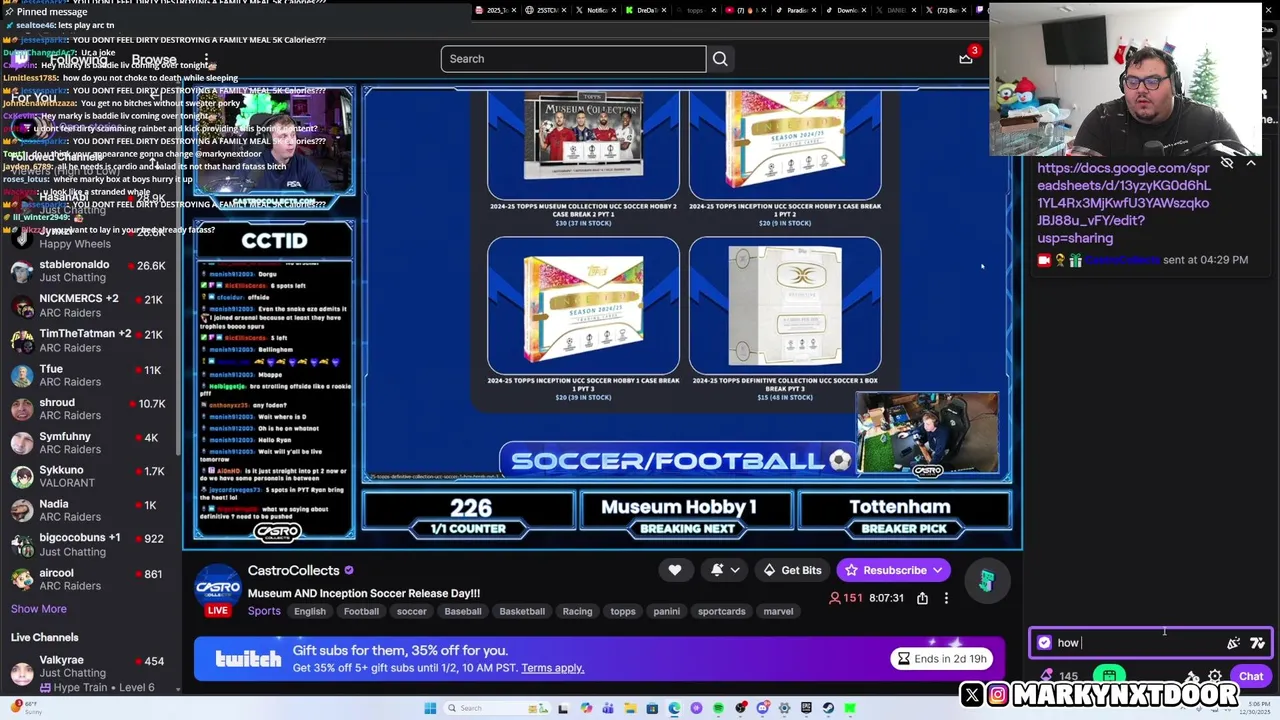This screenshot has width=1280, height=720.
Task: Select the Football tag
Action: (x=361, y=611)
